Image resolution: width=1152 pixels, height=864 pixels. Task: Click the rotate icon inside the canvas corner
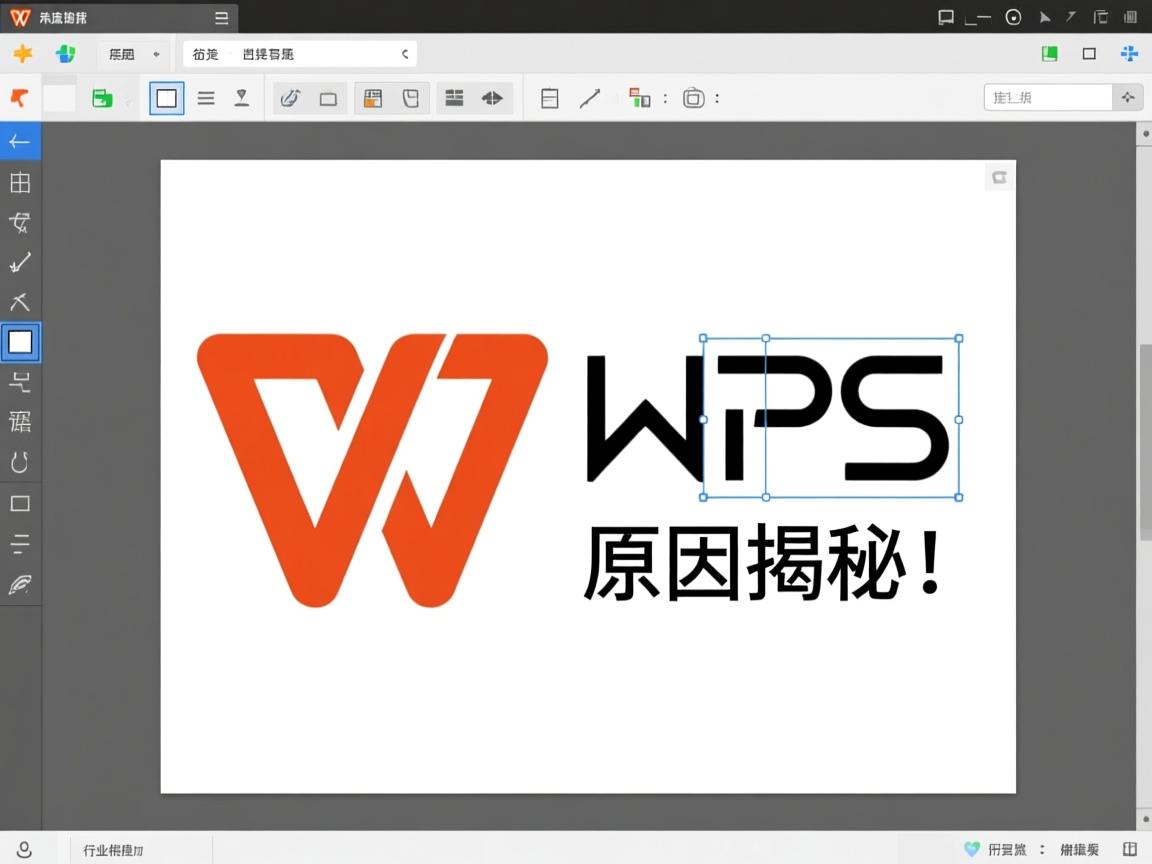coord(998,176)
